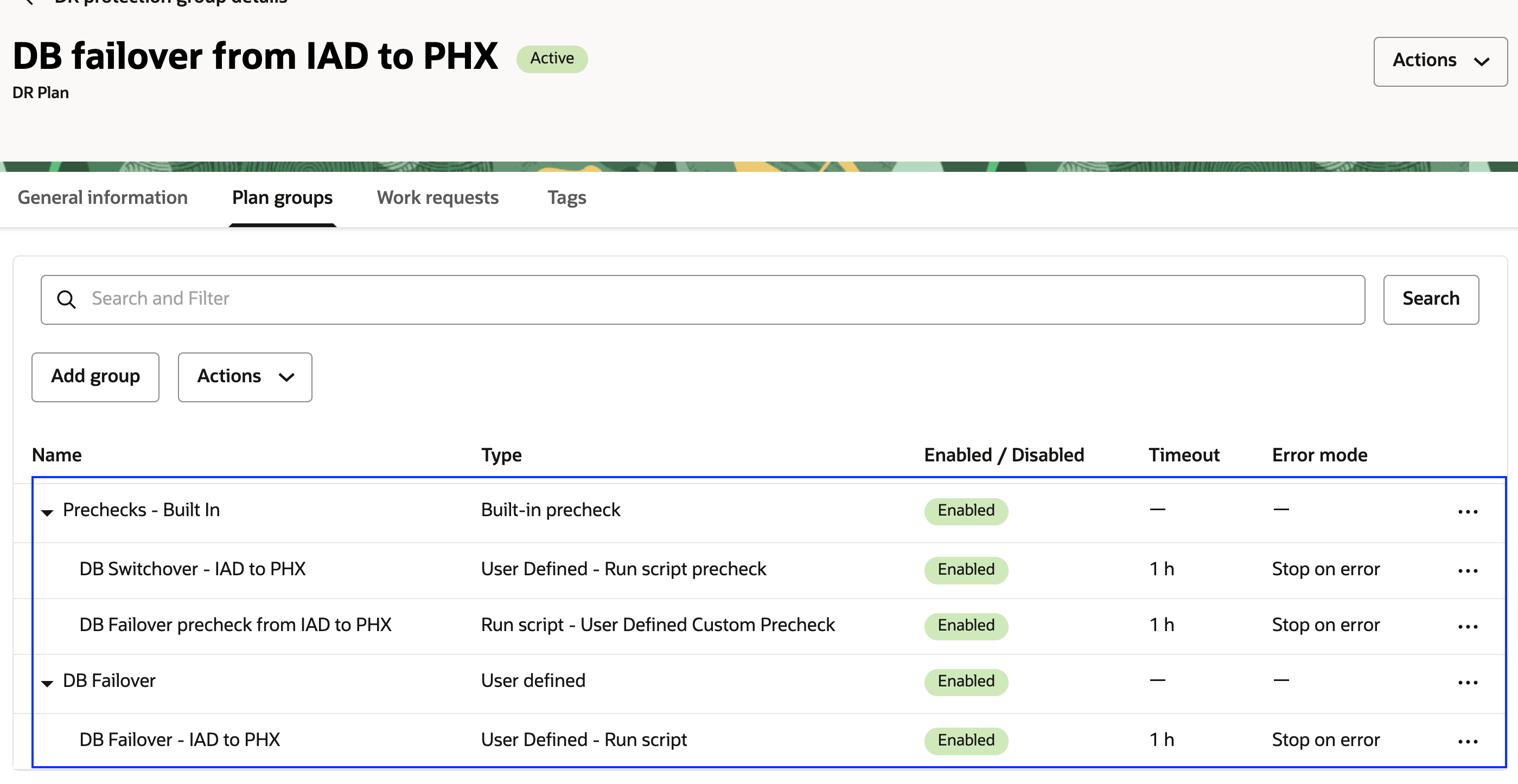Click the Active status badge
The height and width of the screenshot is (784, 1518).
[552, 59]
